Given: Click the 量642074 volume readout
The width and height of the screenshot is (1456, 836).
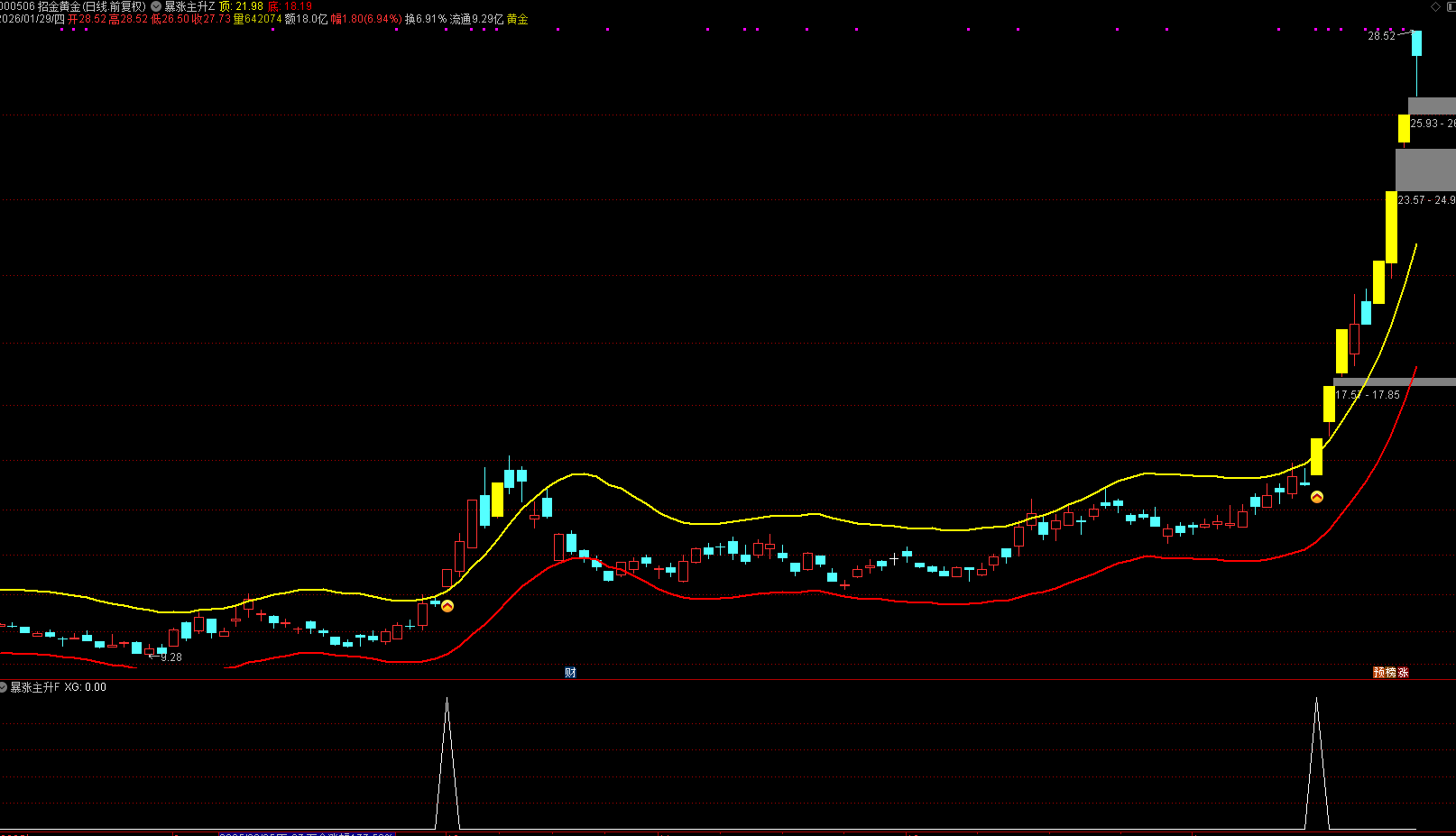Looking at the screenshot, I should [257, 19].
